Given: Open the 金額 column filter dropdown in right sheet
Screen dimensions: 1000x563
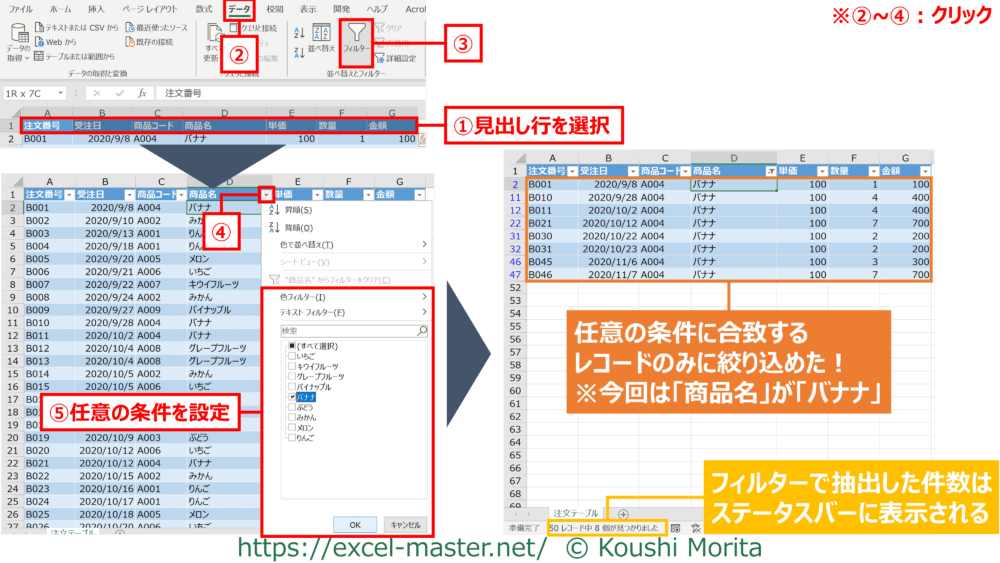Looking at the screenshot, I should pyautogui.click(x=926, y=171).
